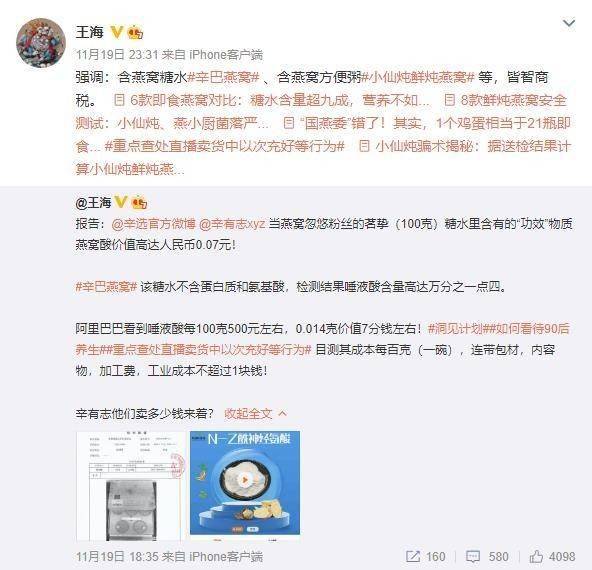
Task: Open Wang Hai's profile avatar
Action: (x=41, y=42)
